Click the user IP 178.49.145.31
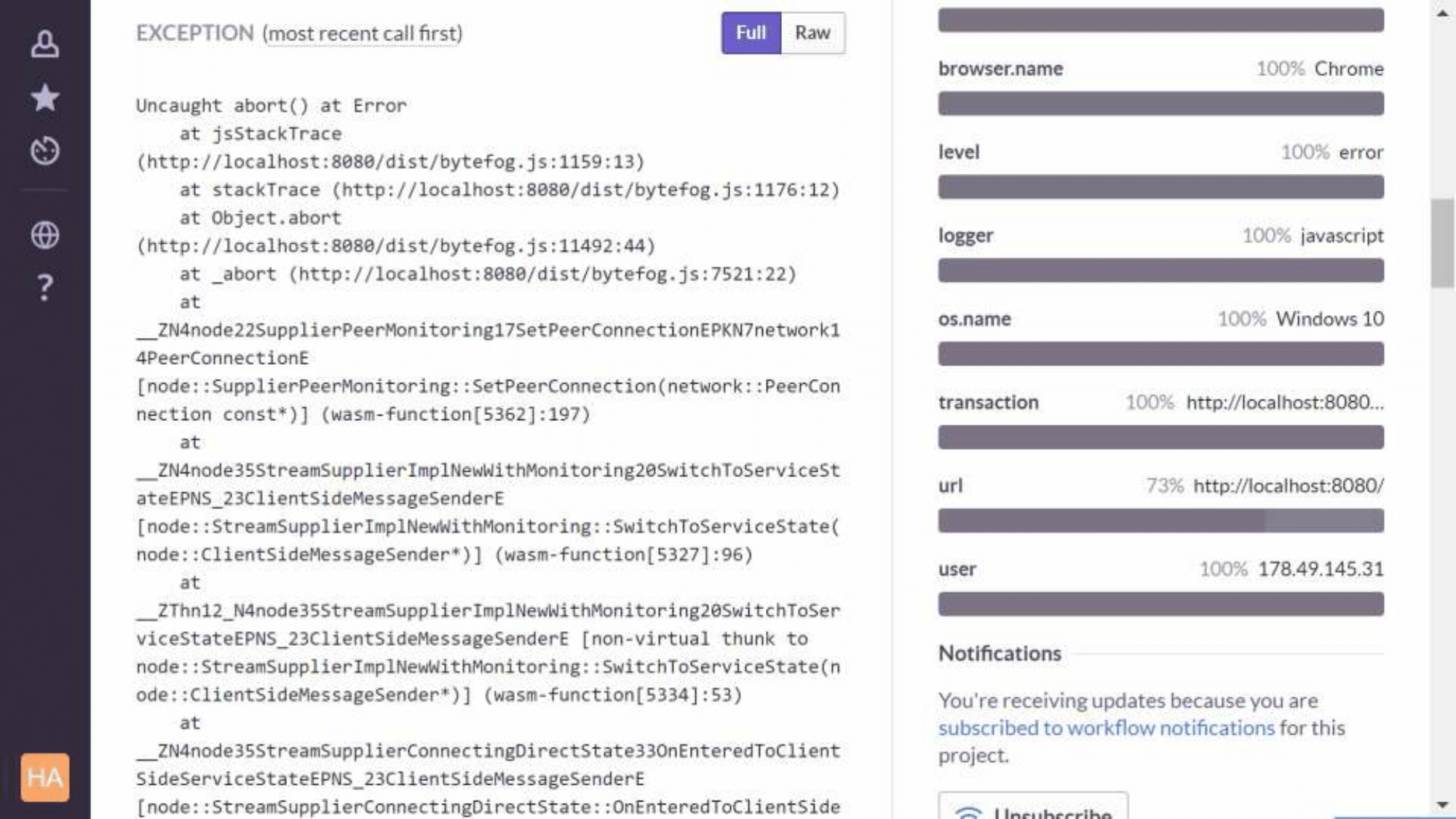1456x819 pixels. tap(1321, 569)
